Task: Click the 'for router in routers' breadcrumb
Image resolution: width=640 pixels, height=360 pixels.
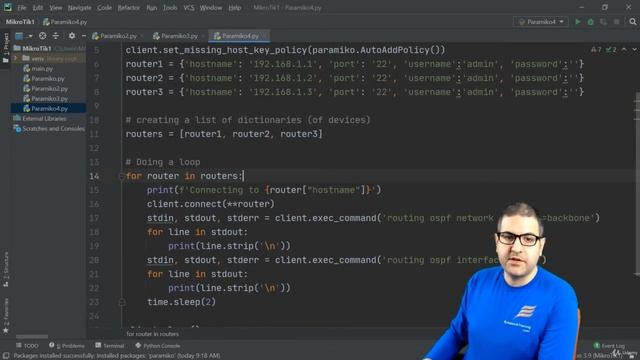Action: coord(152,334)
